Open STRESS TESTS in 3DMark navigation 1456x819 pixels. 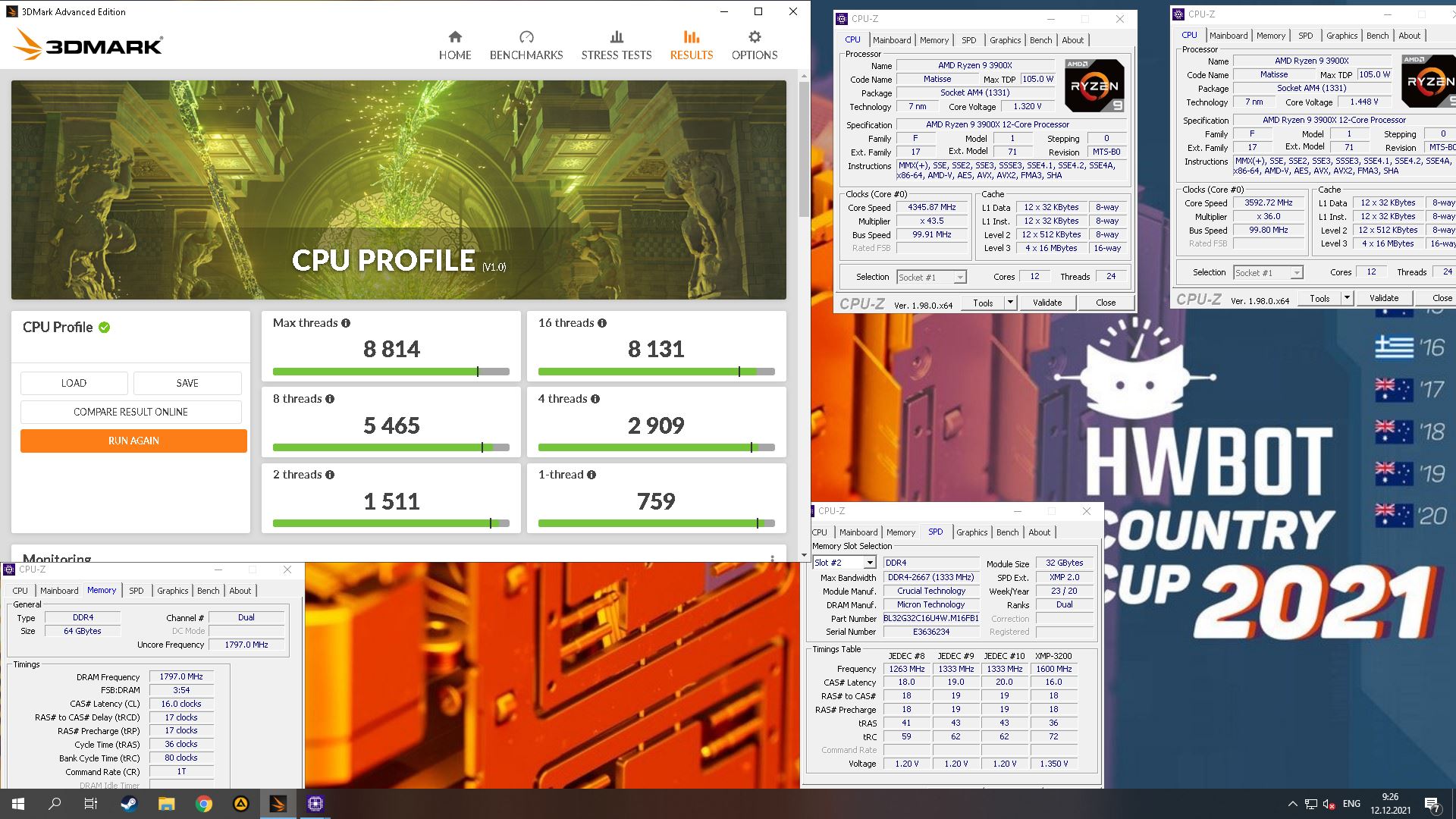pyautogui.click(x=617, y=45)
